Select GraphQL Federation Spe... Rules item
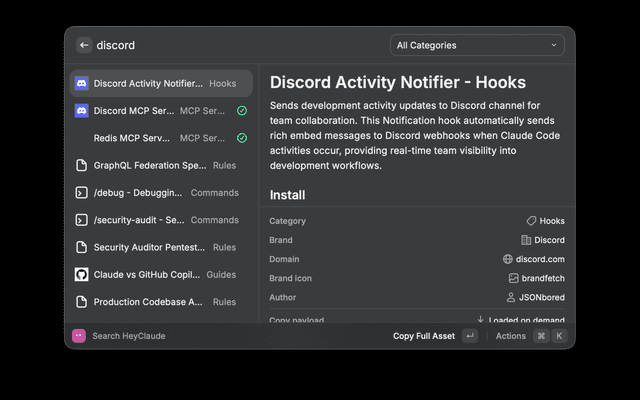640x400 pixels. coord(161,165)
